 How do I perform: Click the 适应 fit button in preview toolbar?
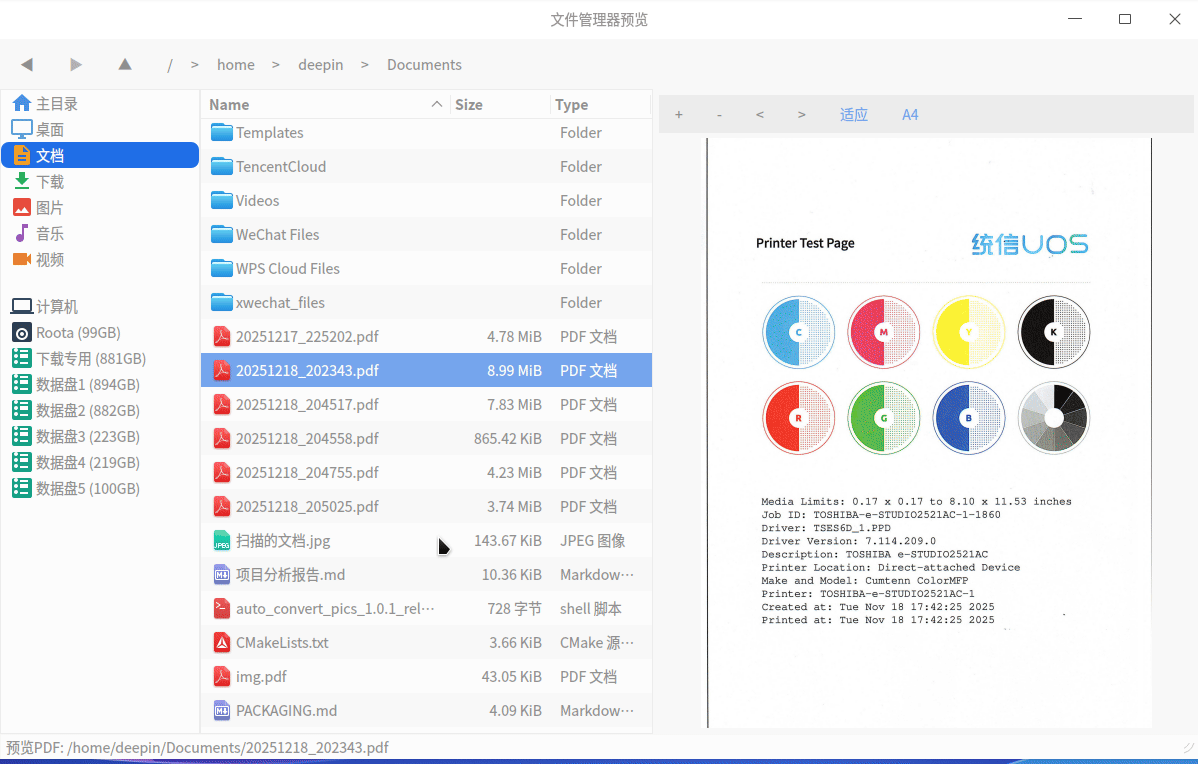point(853,115)
